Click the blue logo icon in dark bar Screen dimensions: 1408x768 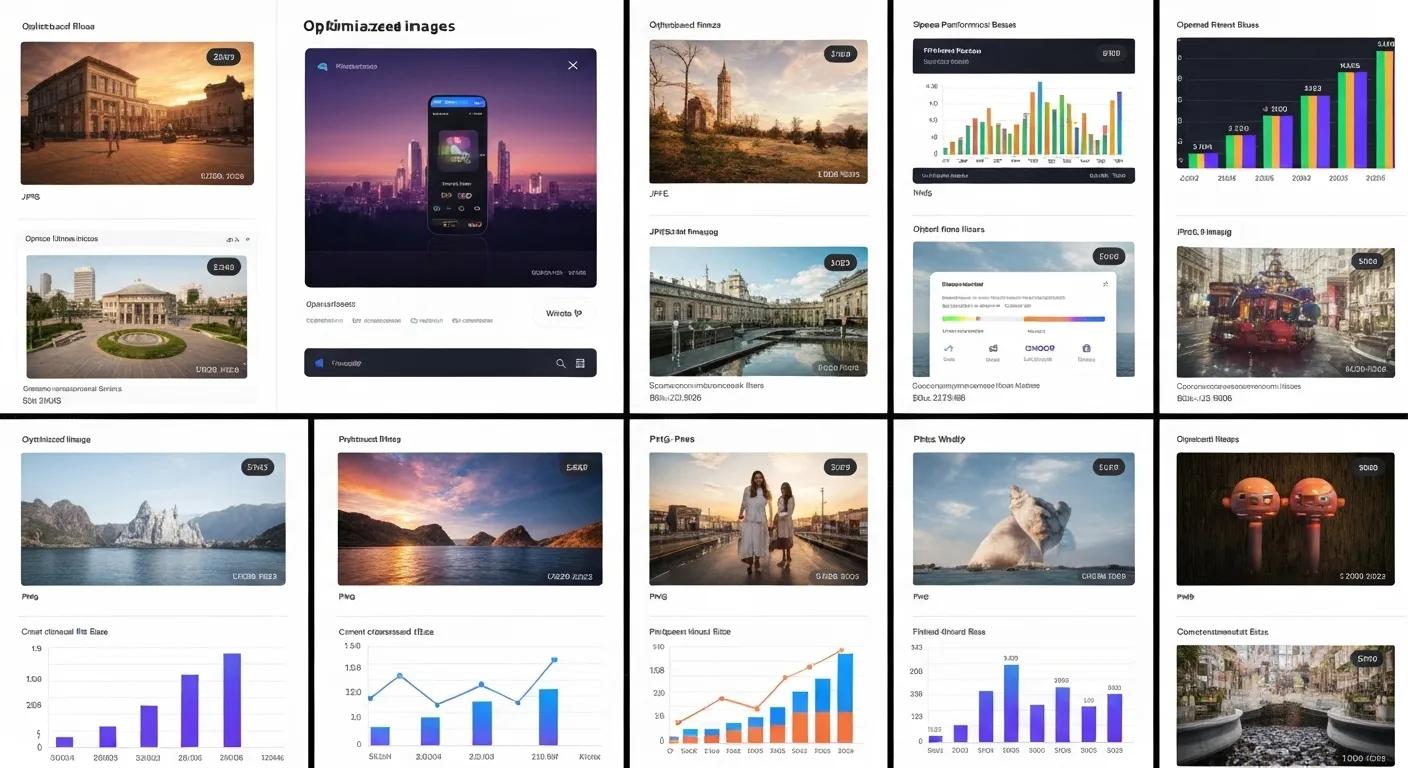[319, 363]
